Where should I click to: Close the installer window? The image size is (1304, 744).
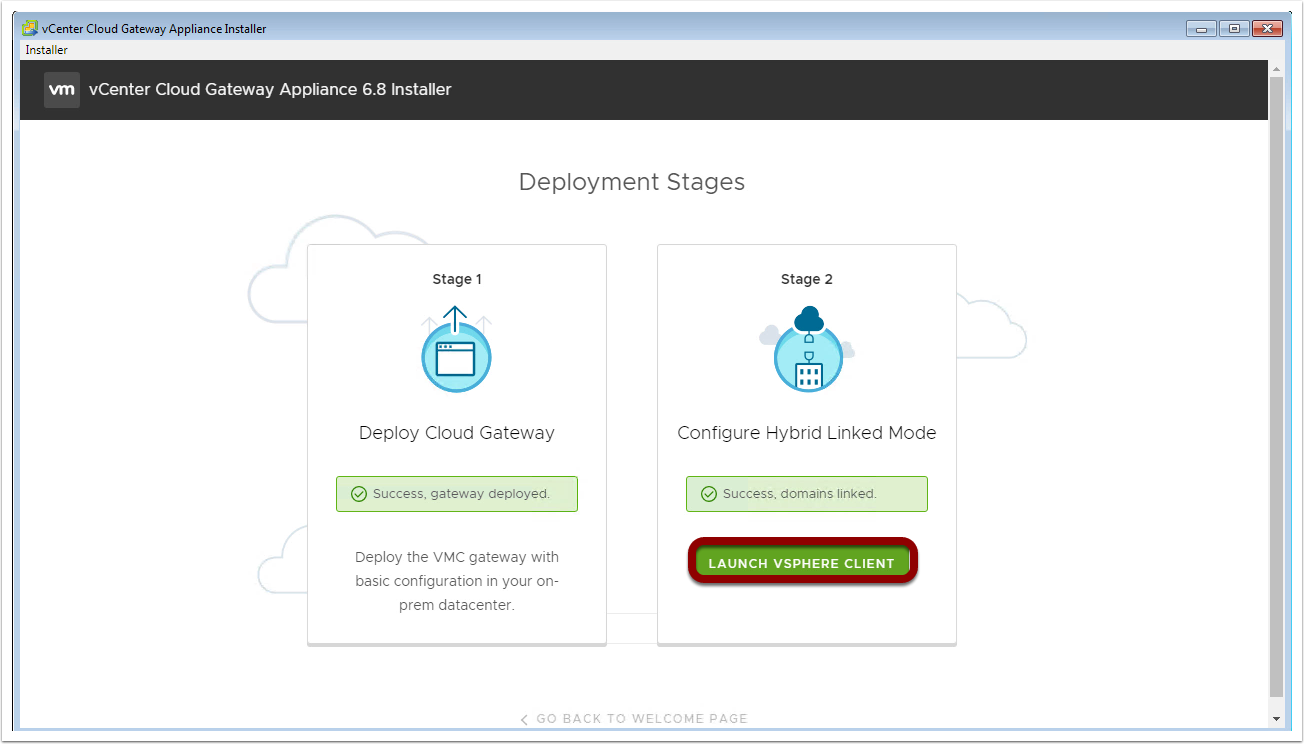click(x=1268, y=29)
